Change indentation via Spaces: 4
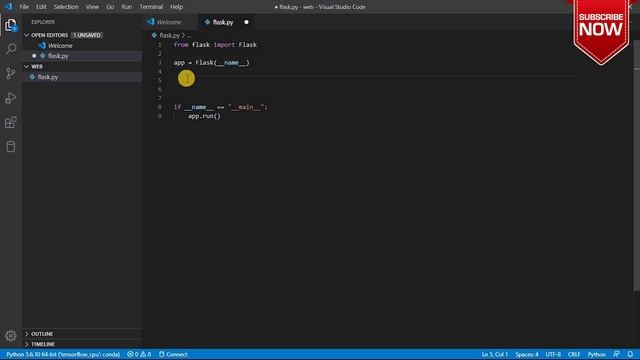The image size is (640, 360). click(527, 354)
